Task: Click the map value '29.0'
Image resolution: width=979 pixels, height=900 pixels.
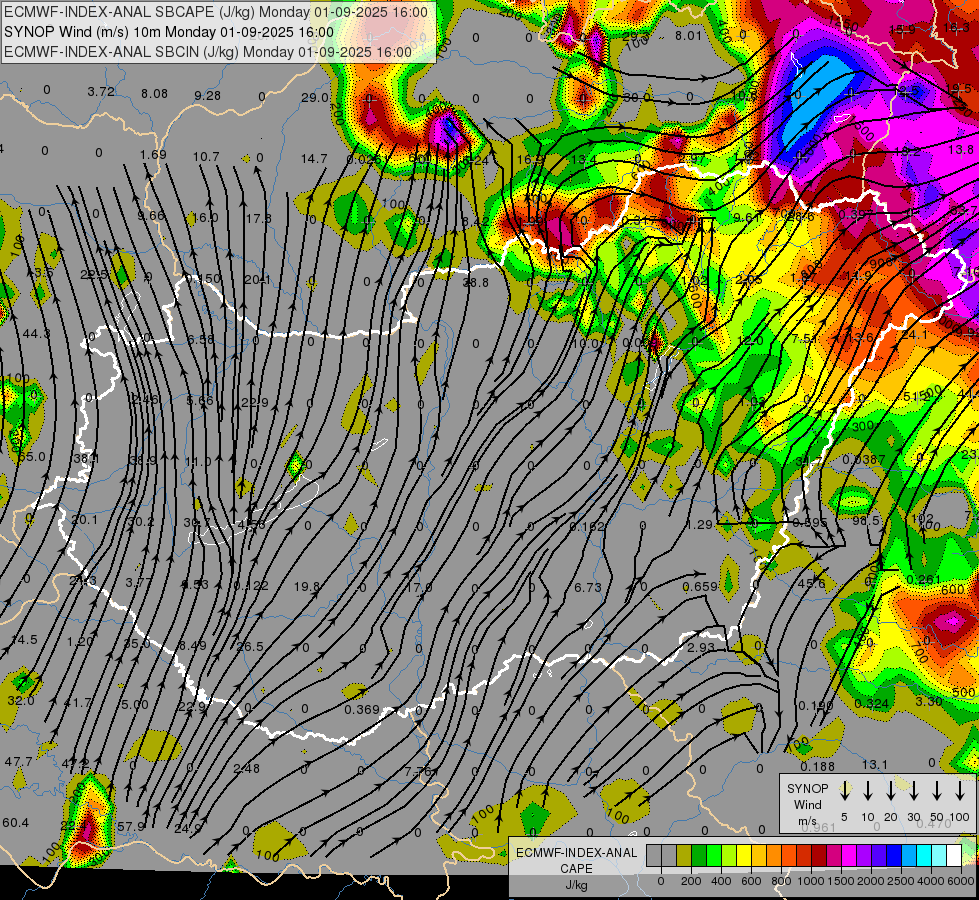Action: coord(315,97)
